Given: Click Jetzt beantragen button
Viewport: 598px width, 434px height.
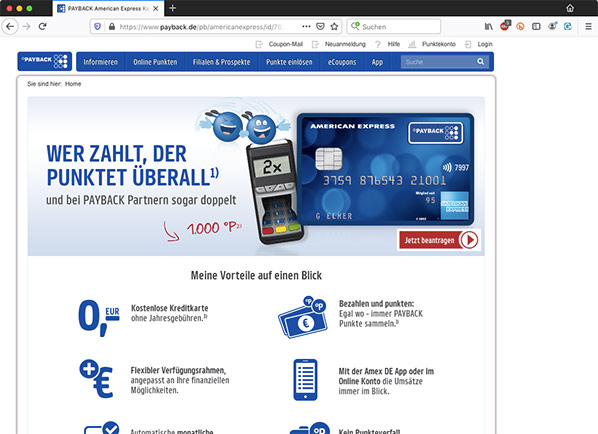Looking at the screenshot, I should point(439,240).
